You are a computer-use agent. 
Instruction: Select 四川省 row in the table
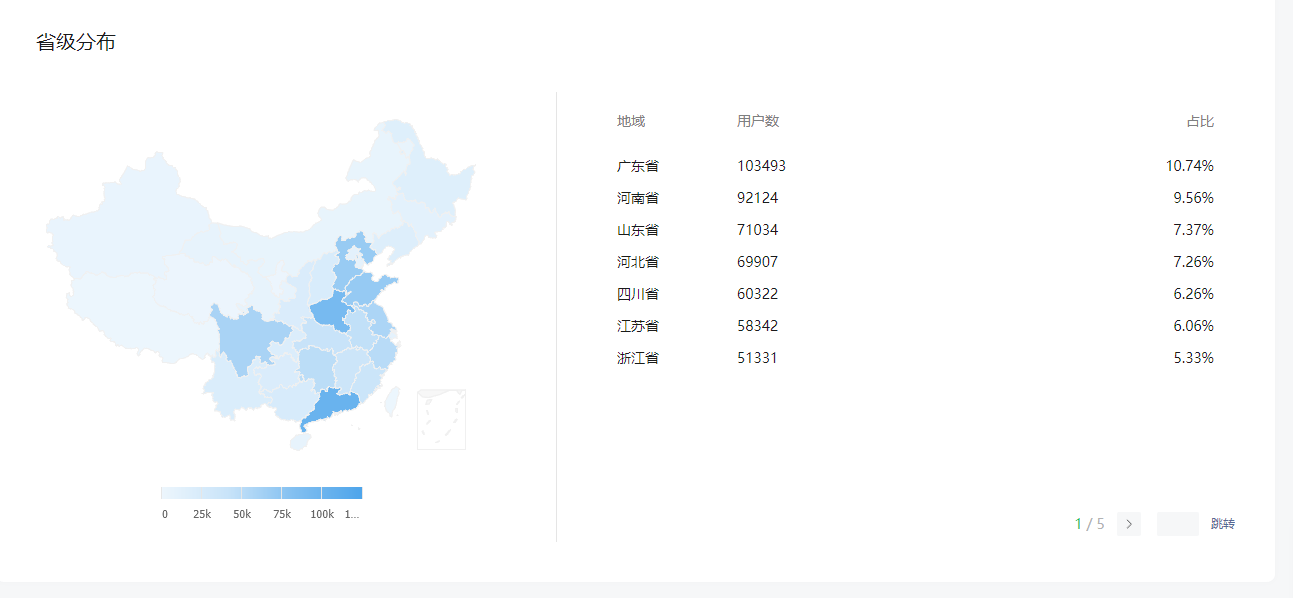pyautogui.click(x=915, y=294)
